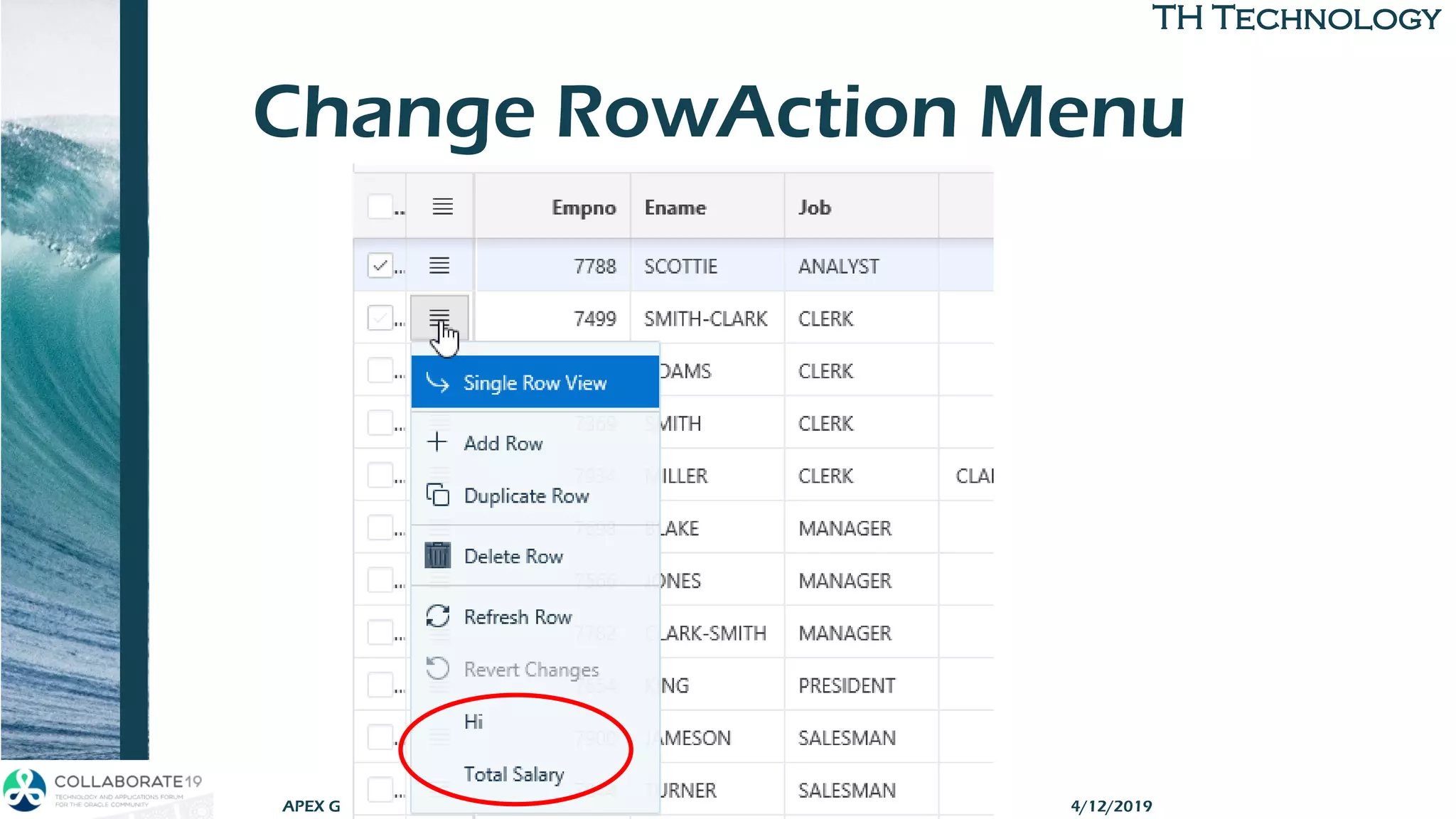Click the Job column header

tap(862, 207)
